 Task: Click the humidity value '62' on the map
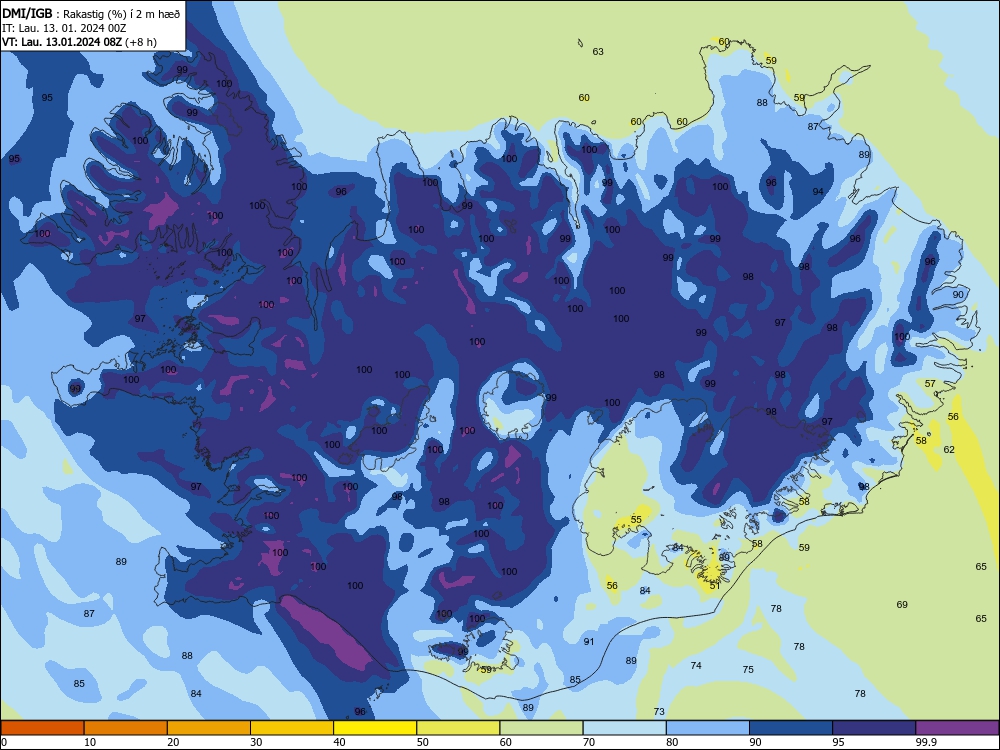[x=949, y=450]
